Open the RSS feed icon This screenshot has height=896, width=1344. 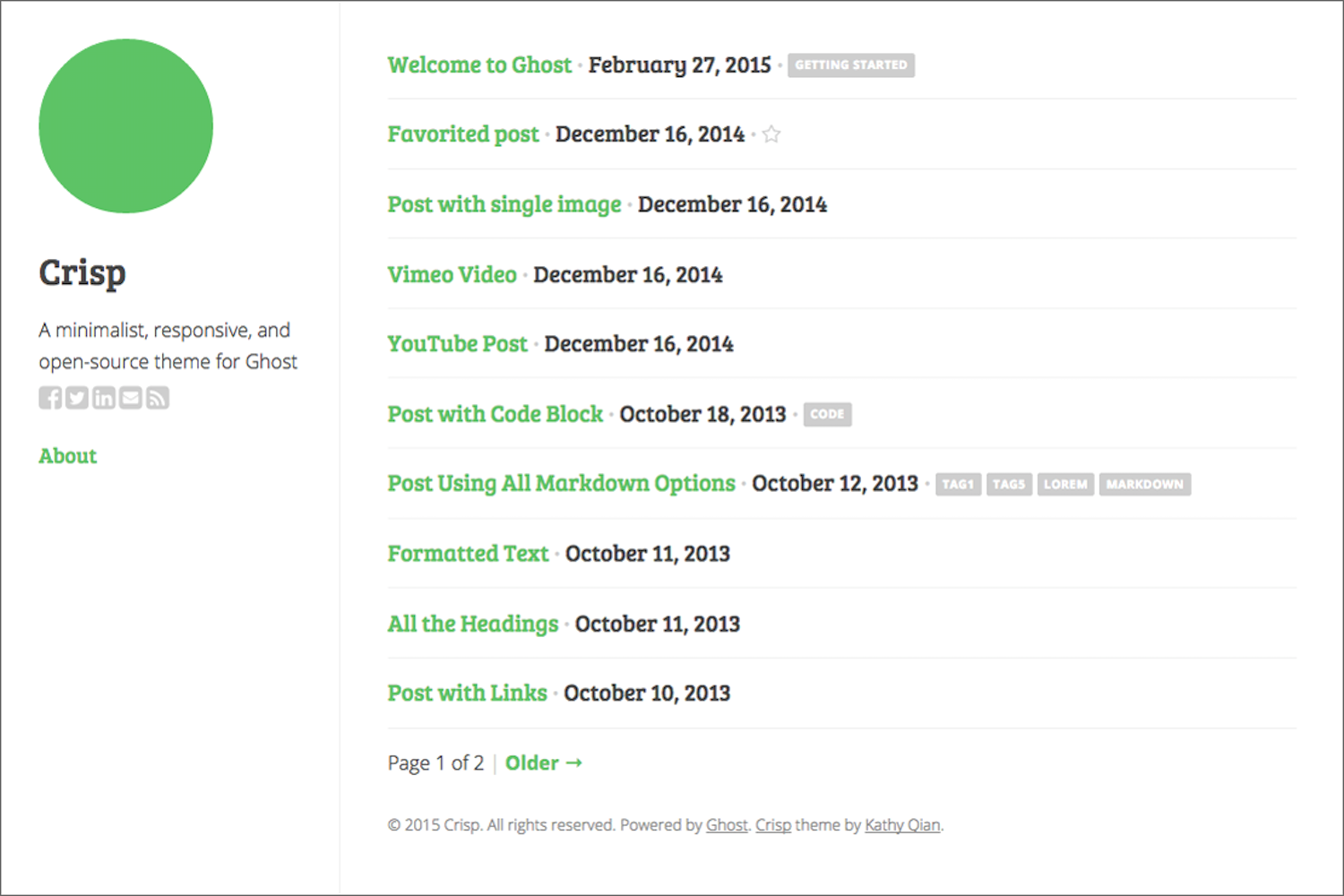pyautogui.click(x=158, y=398)
